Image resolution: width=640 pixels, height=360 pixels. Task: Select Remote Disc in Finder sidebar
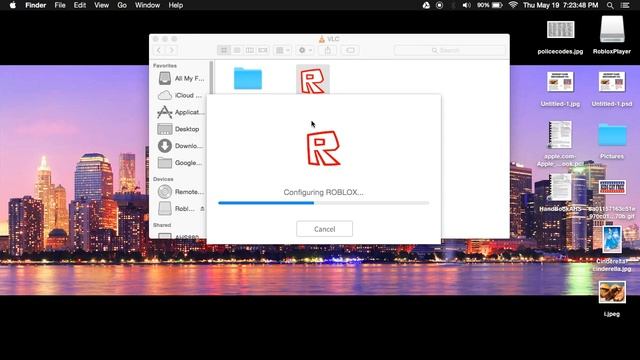[181, 191]
